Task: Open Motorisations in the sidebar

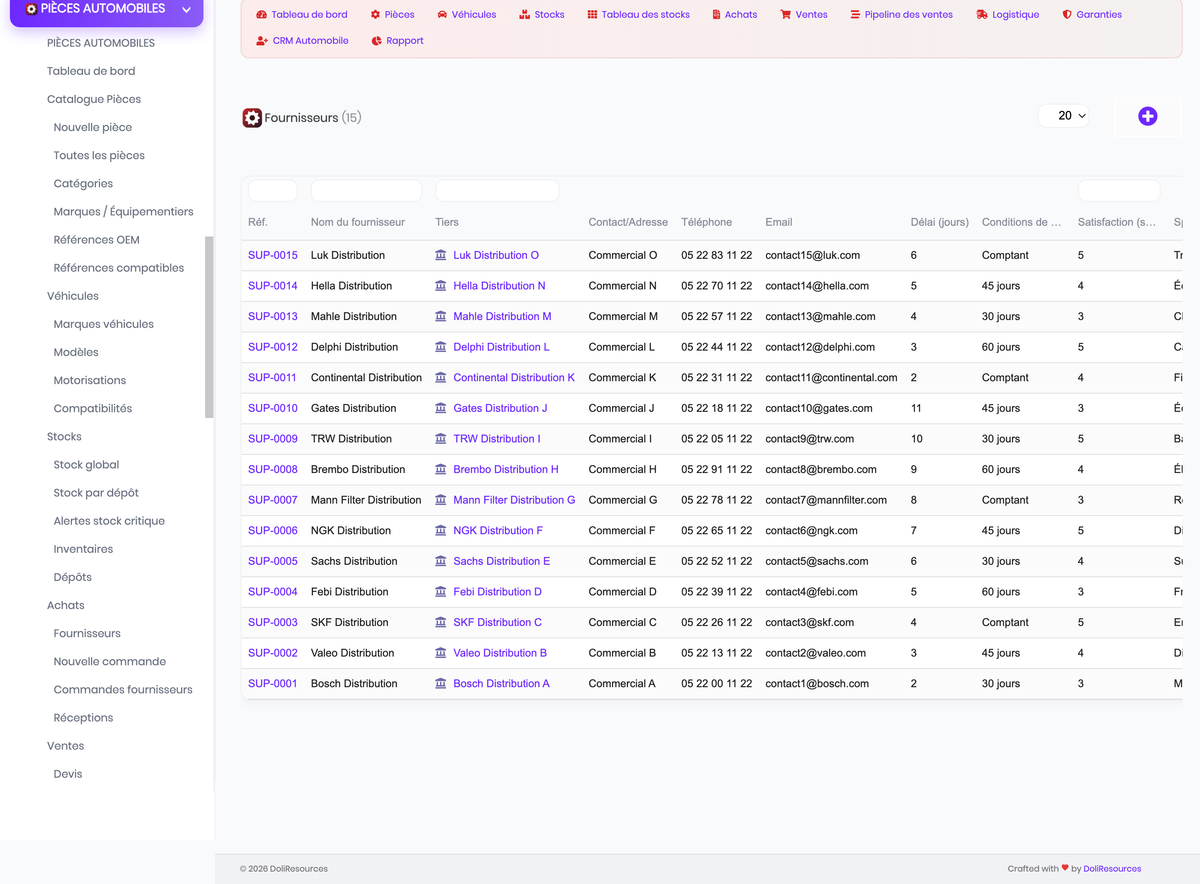Action: coord(90,380)
